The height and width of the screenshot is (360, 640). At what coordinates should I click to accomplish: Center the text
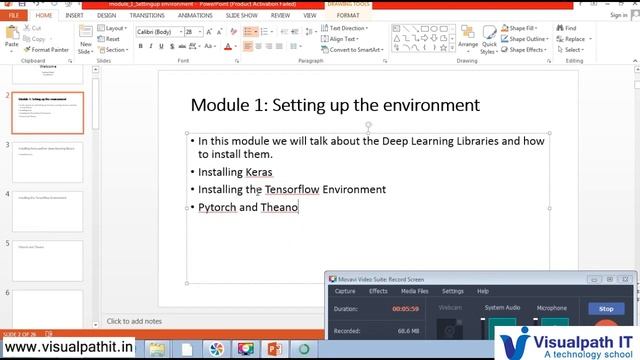click(x=258, y=46)
